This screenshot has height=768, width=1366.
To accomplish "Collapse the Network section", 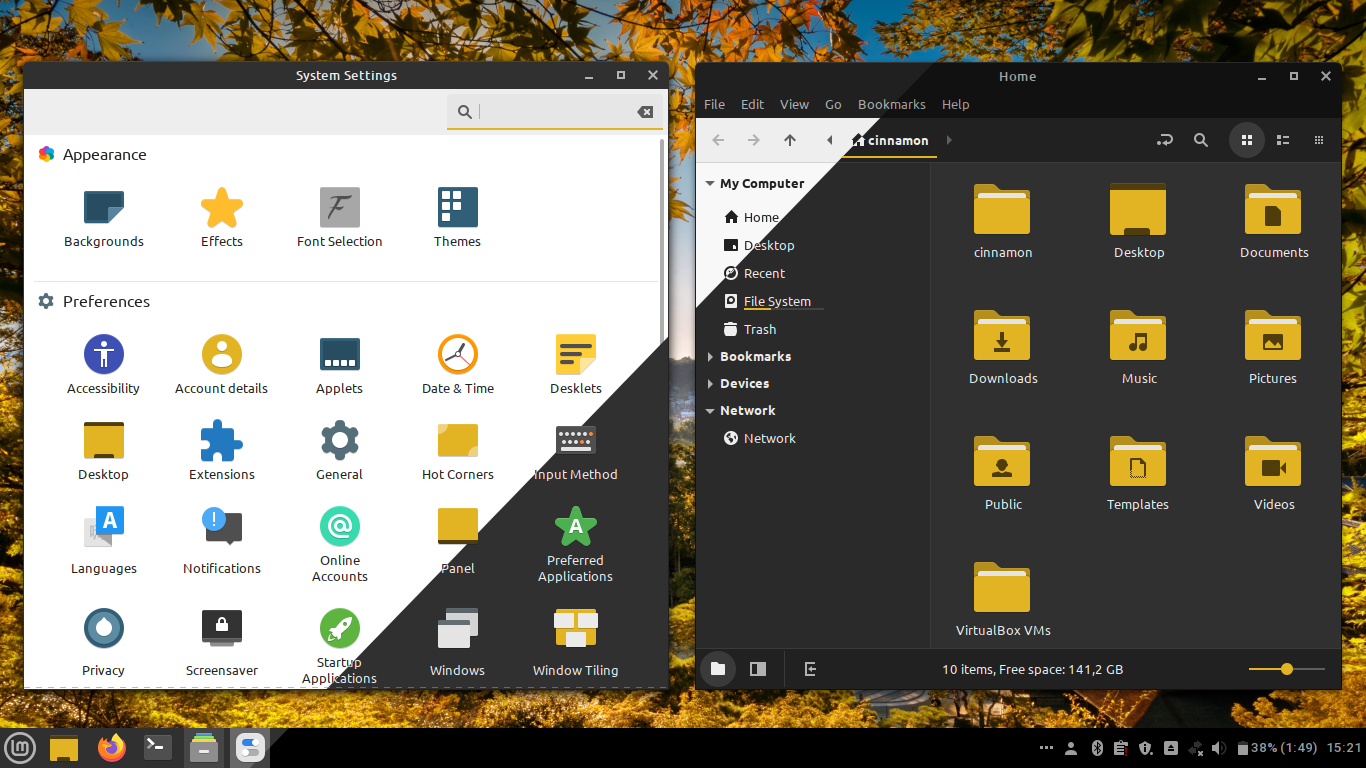I will 710,411.
